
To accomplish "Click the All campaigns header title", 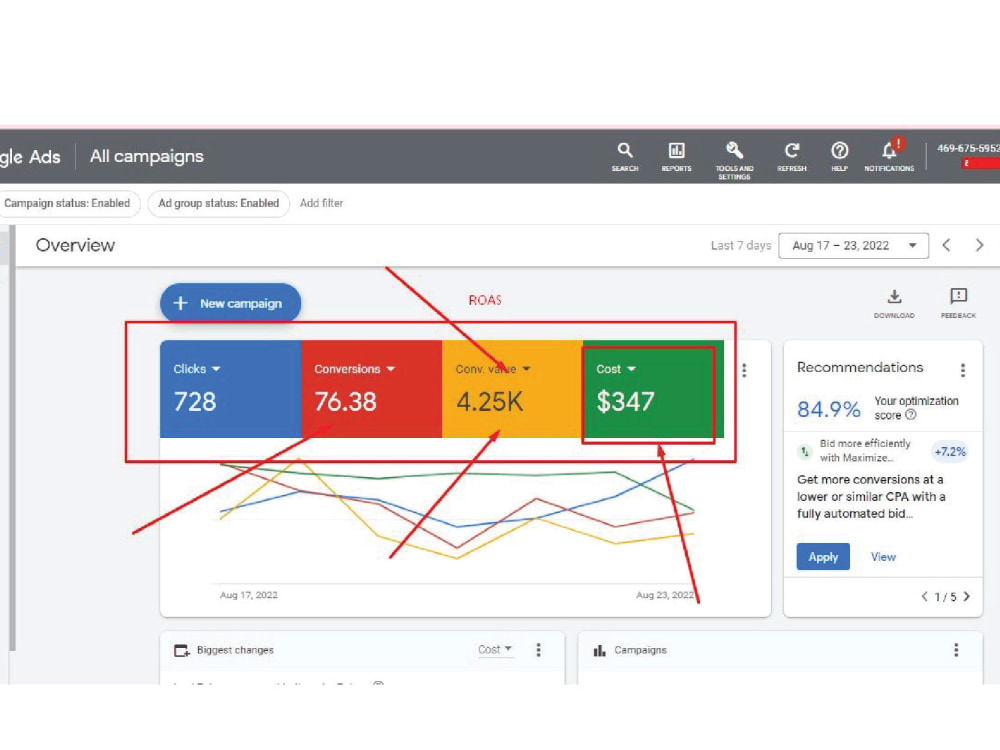I will pos(147,156).
